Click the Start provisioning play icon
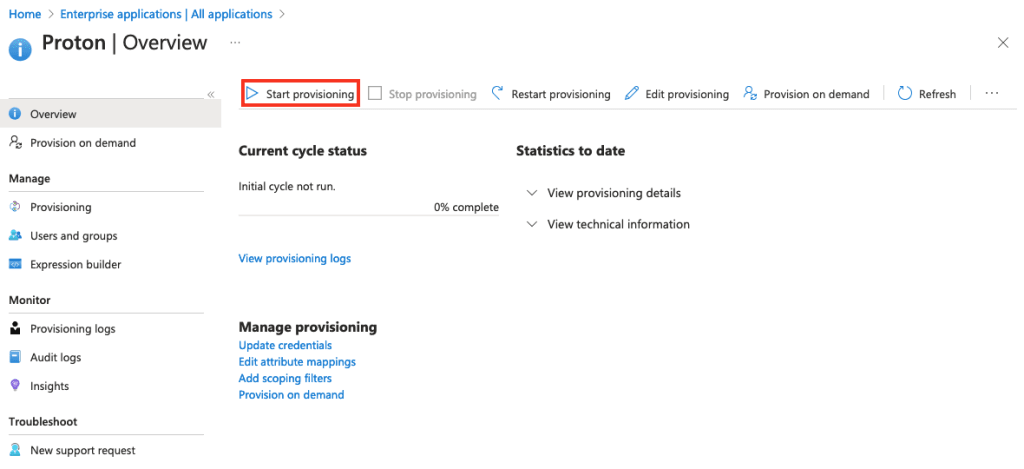 [x=253, y=94]
